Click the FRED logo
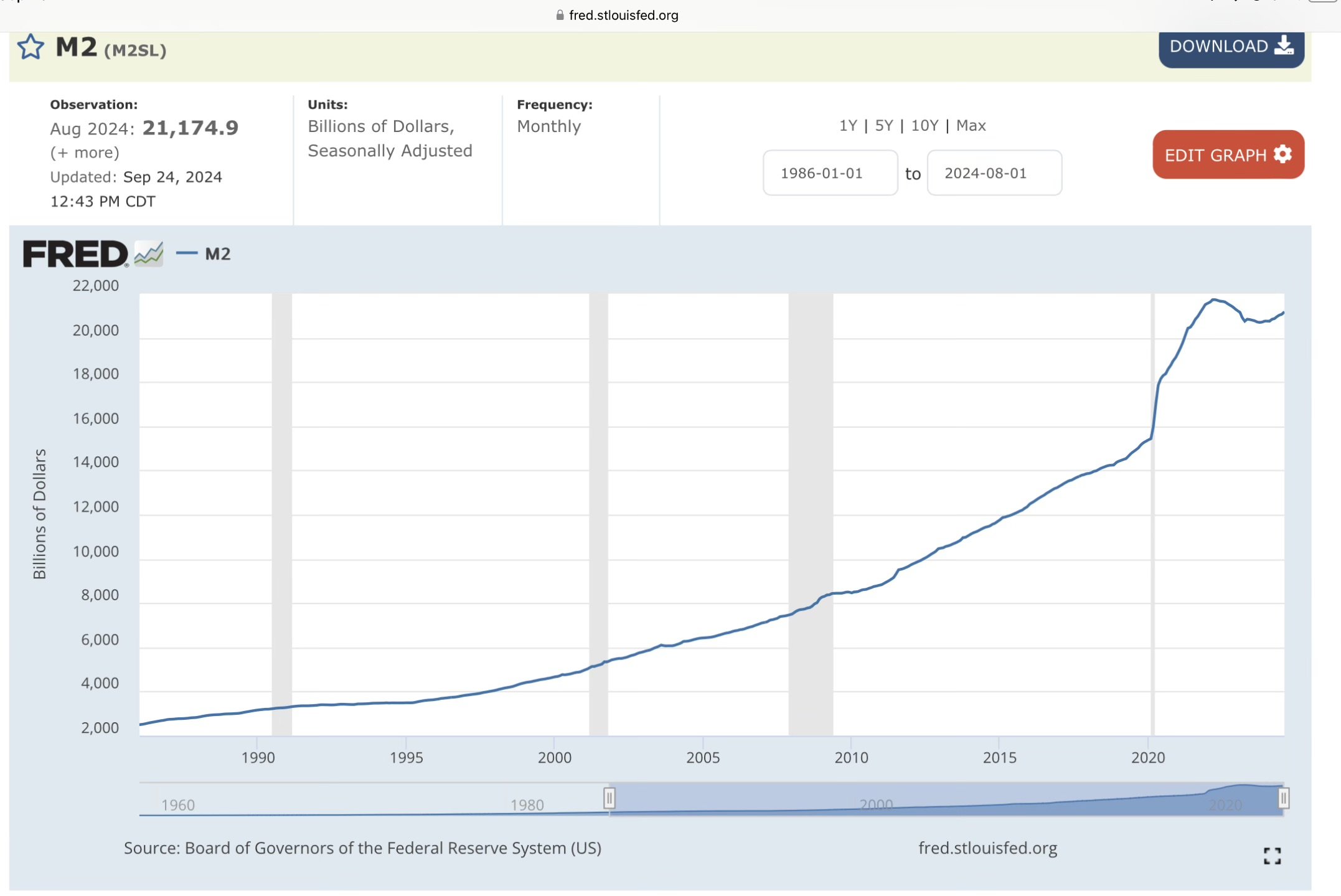 tap(73, 253)
